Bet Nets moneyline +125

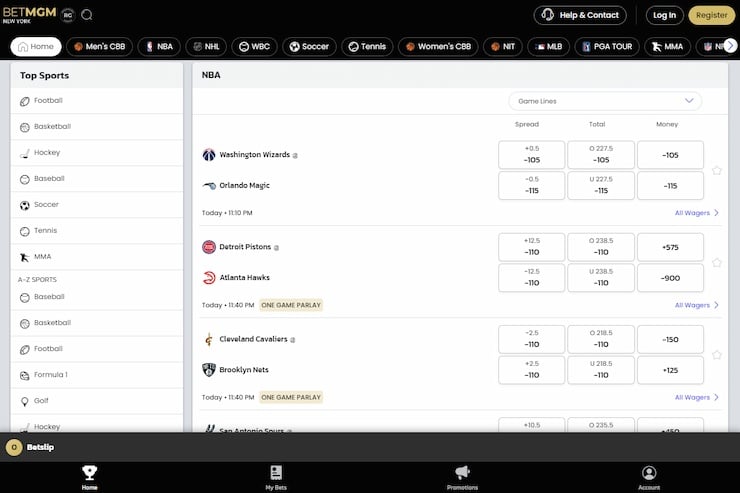click(x=670, y=370)
